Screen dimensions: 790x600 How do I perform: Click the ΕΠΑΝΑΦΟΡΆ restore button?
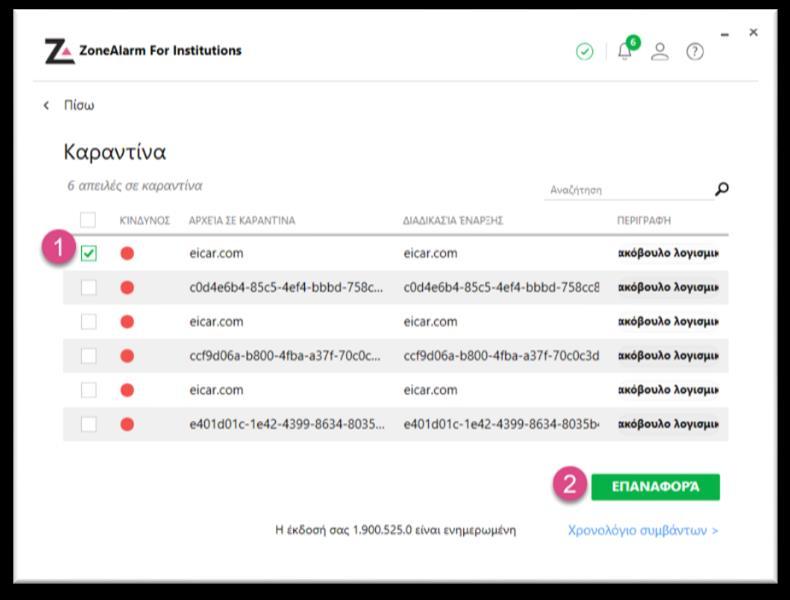pos(655,487)
